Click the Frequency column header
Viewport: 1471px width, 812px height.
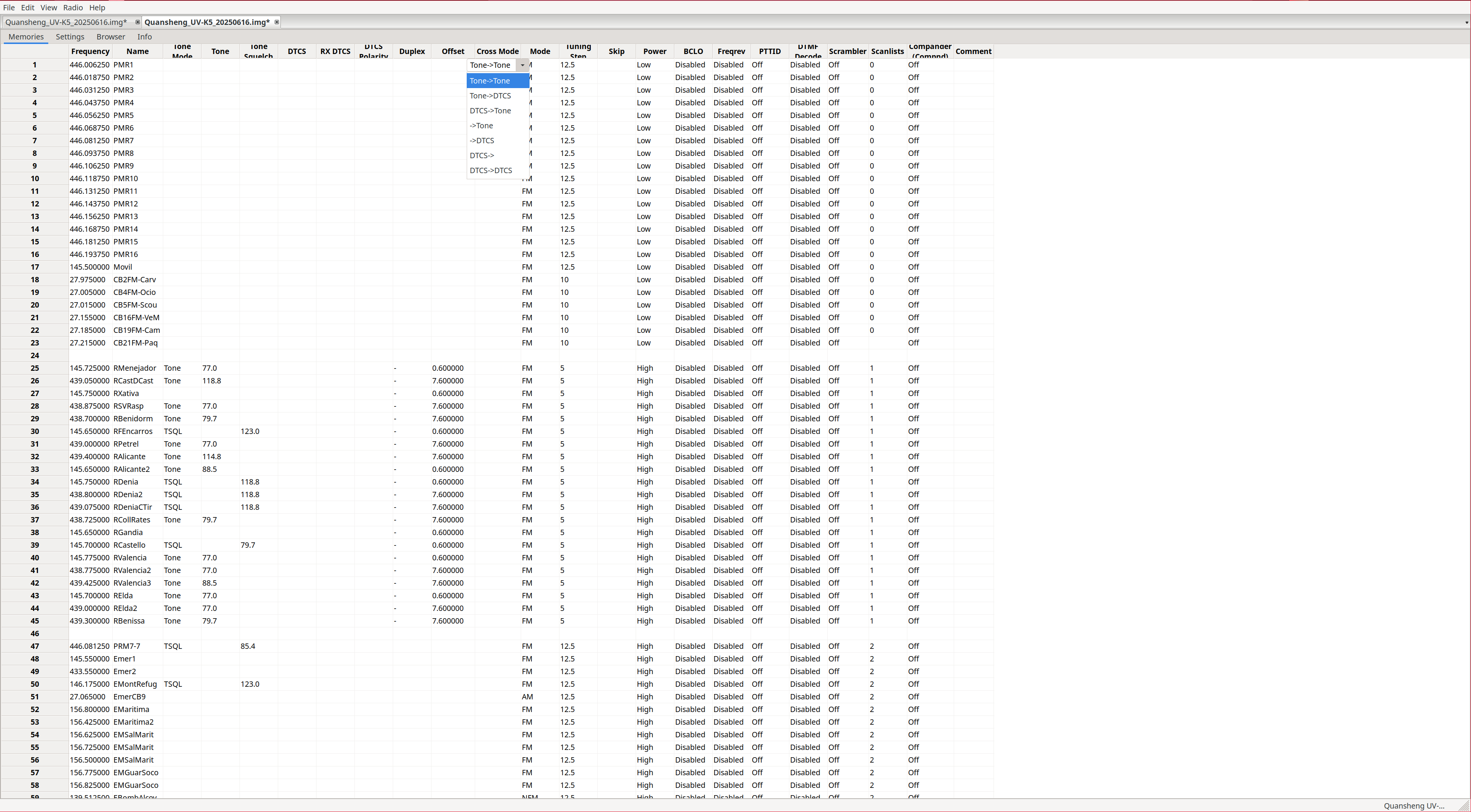click(x=90, y=51)
